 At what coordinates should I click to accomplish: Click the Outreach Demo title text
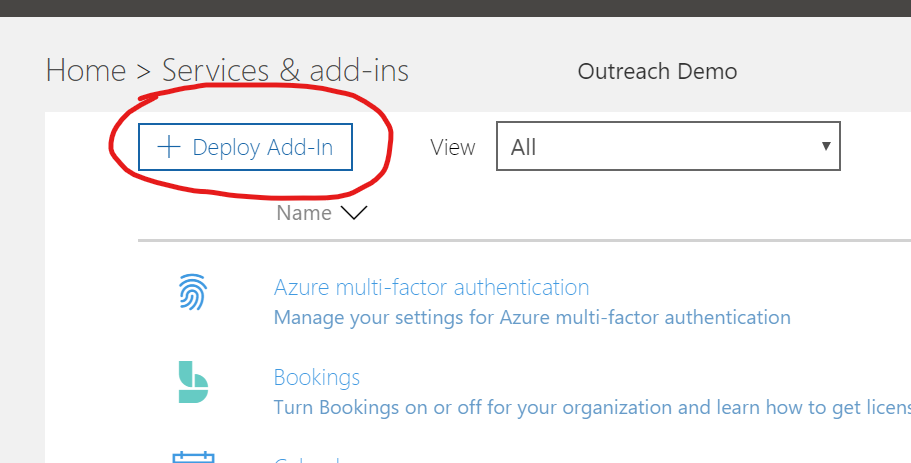pyautogui.click(x=657, y=71)
